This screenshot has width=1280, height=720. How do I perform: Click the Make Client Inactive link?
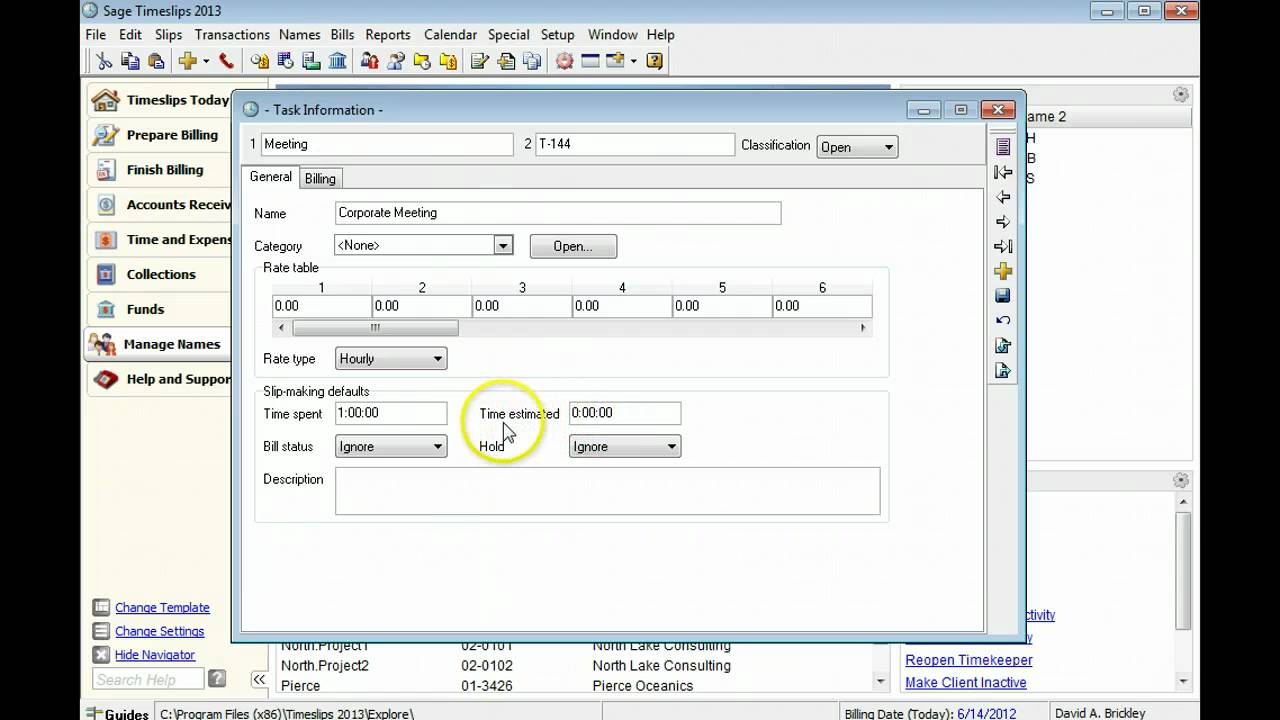click(966, 682)
